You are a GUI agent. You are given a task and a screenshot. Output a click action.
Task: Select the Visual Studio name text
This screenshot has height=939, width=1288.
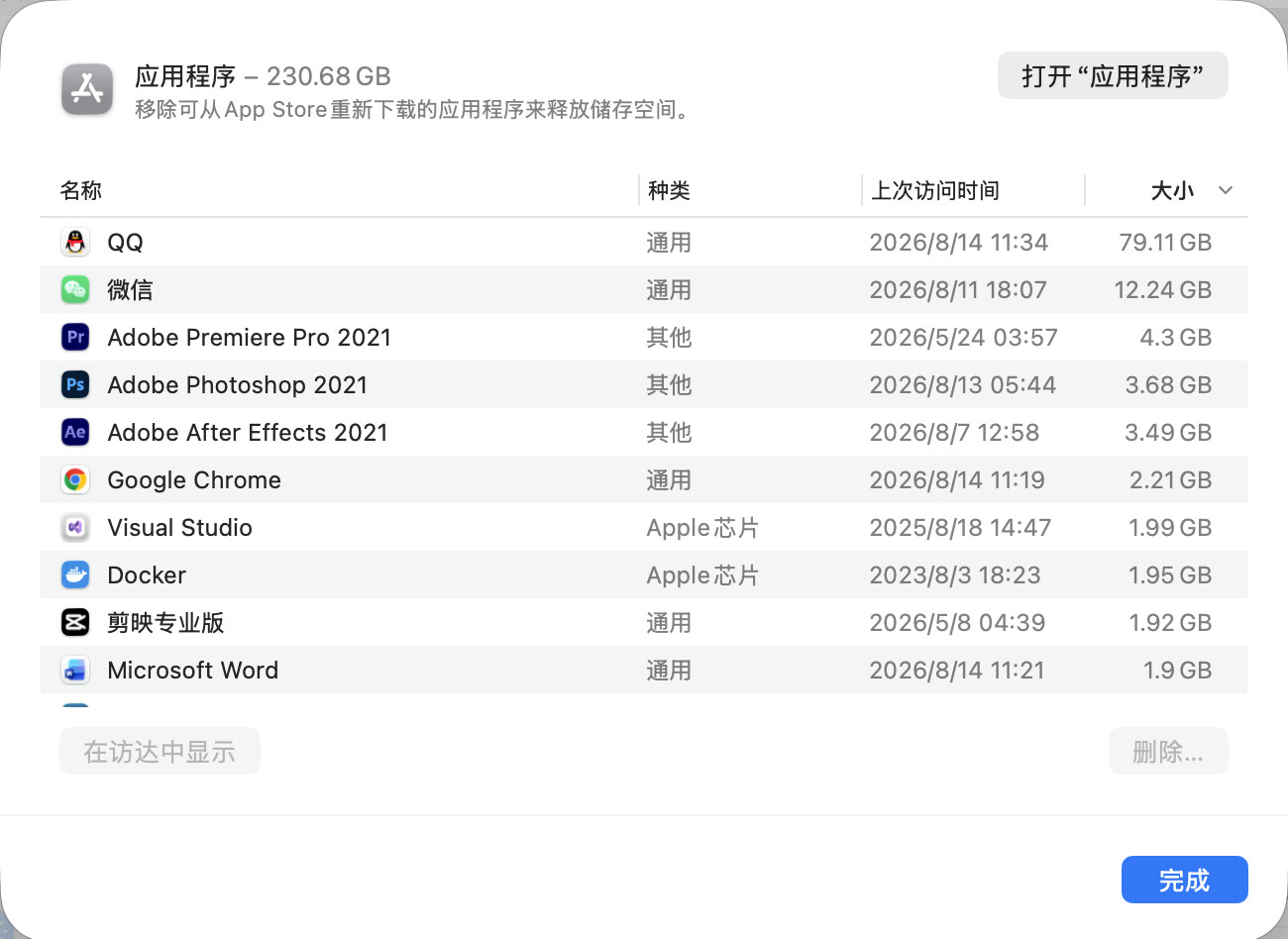(x=180, y=527)
